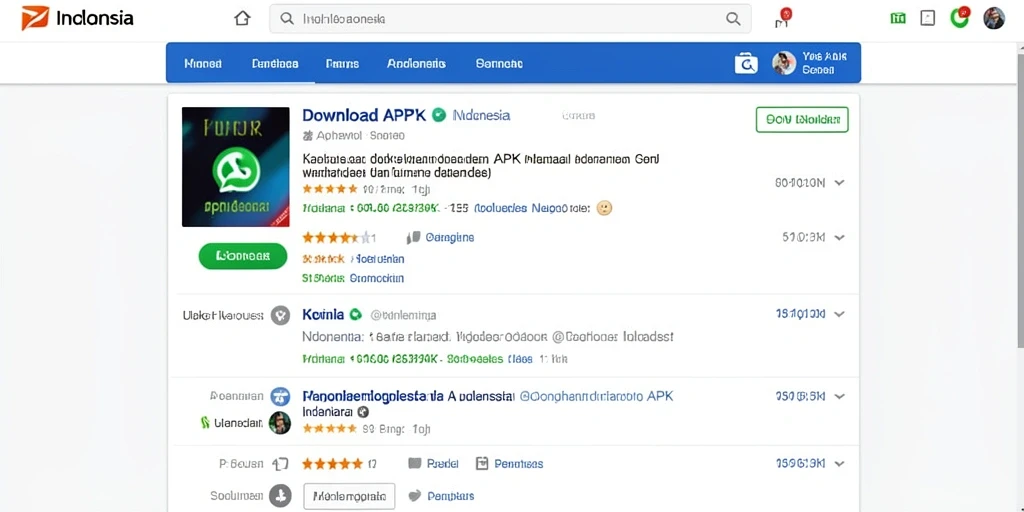Screen dimensions: 1024x512
Task: Select the Nioned tab in the blue bar
Action: 203,64
